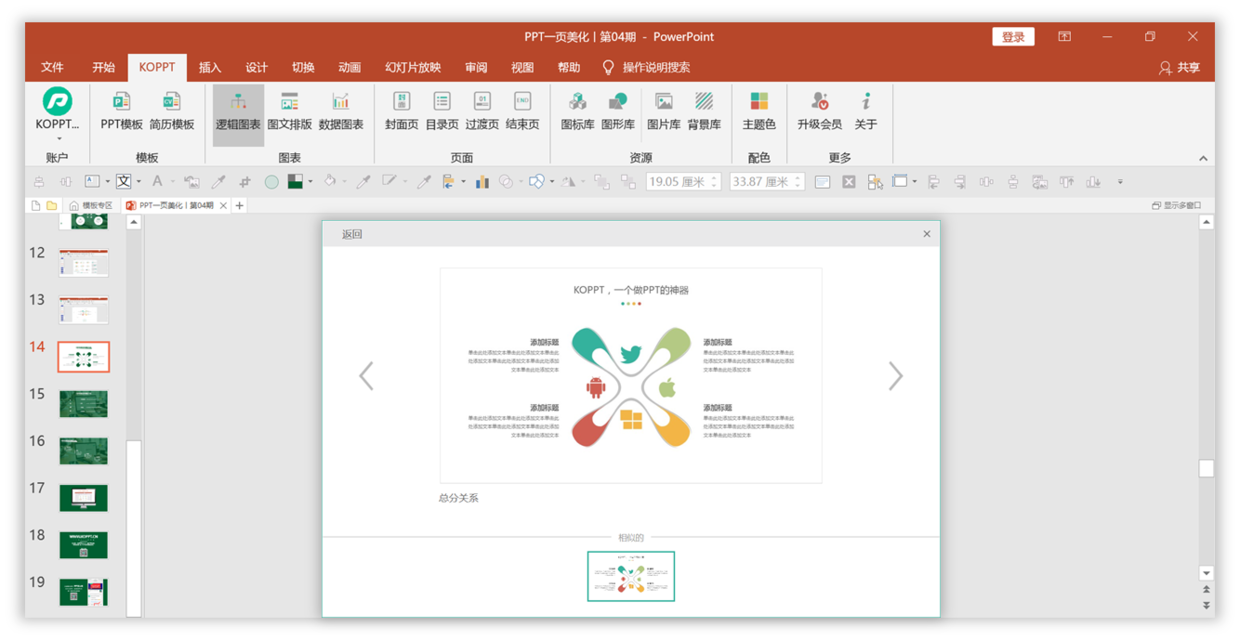The image size is (1240, 640).
Task: Insert a 过渡页 transition page
Action: 482,111
